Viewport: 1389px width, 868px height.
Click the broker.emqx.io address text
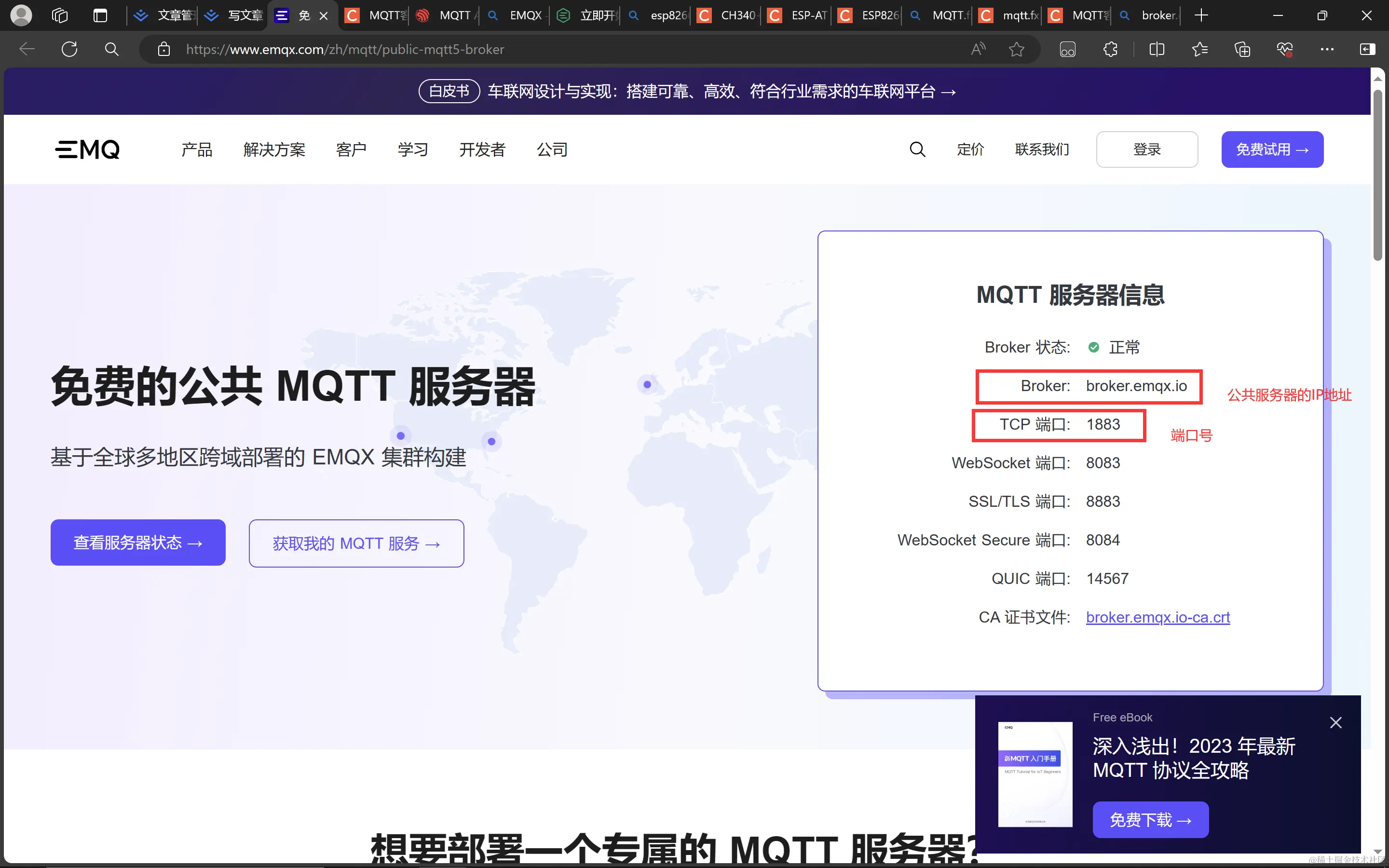[1136, 386]
